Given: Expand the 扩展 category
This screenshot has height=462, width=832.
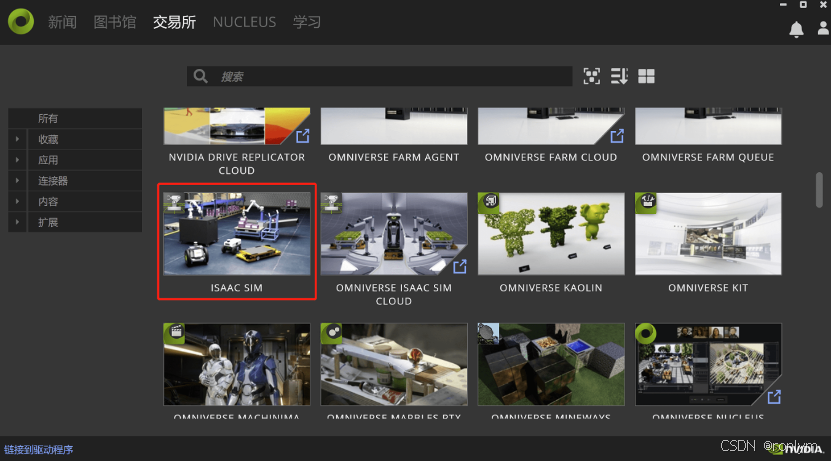Looking at the screenshot, I should tap(18, 222).
